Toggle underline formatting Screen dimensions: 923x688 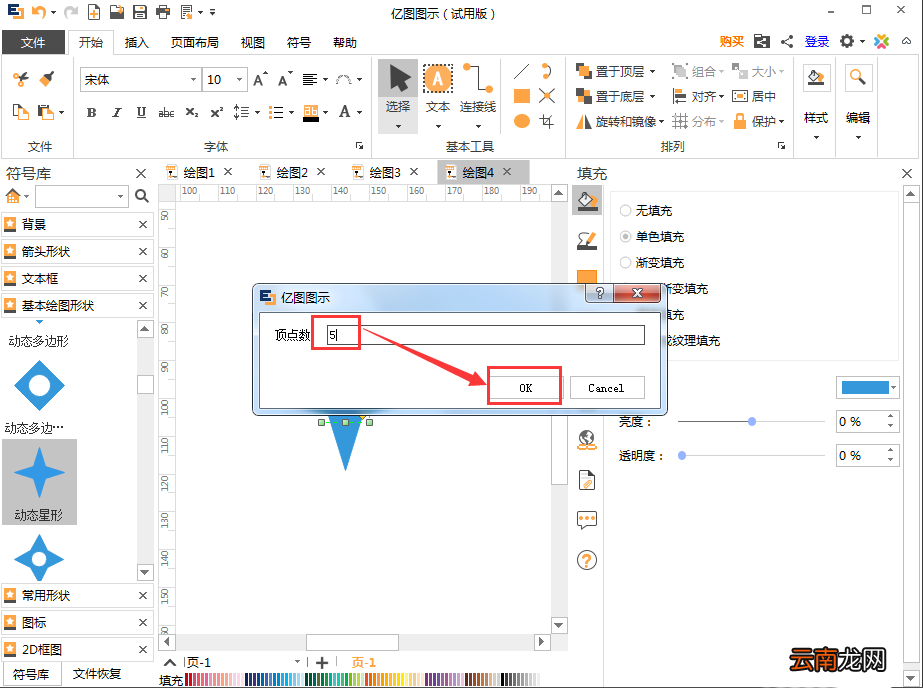click(141, 112)
